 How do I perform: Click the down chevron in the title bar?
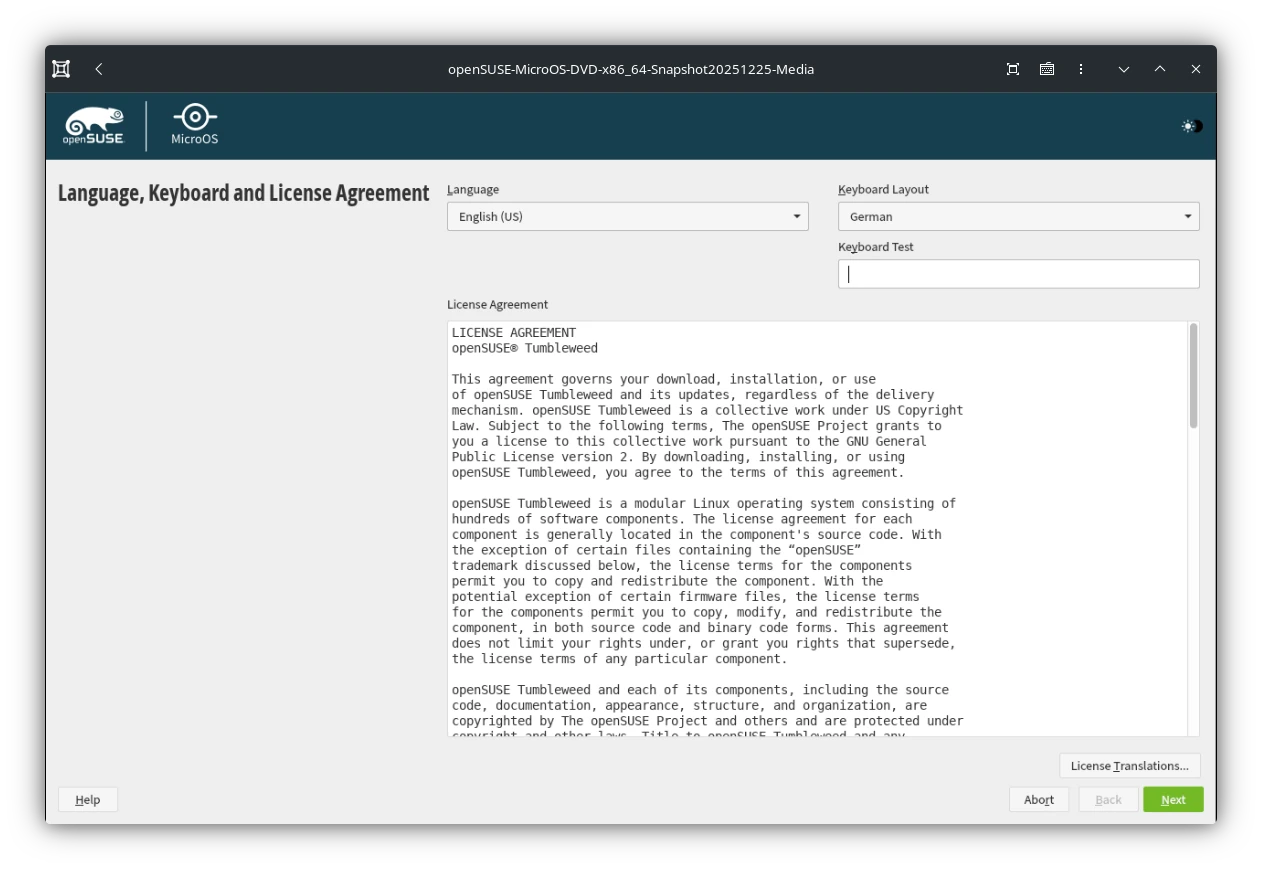point(1123,69)
